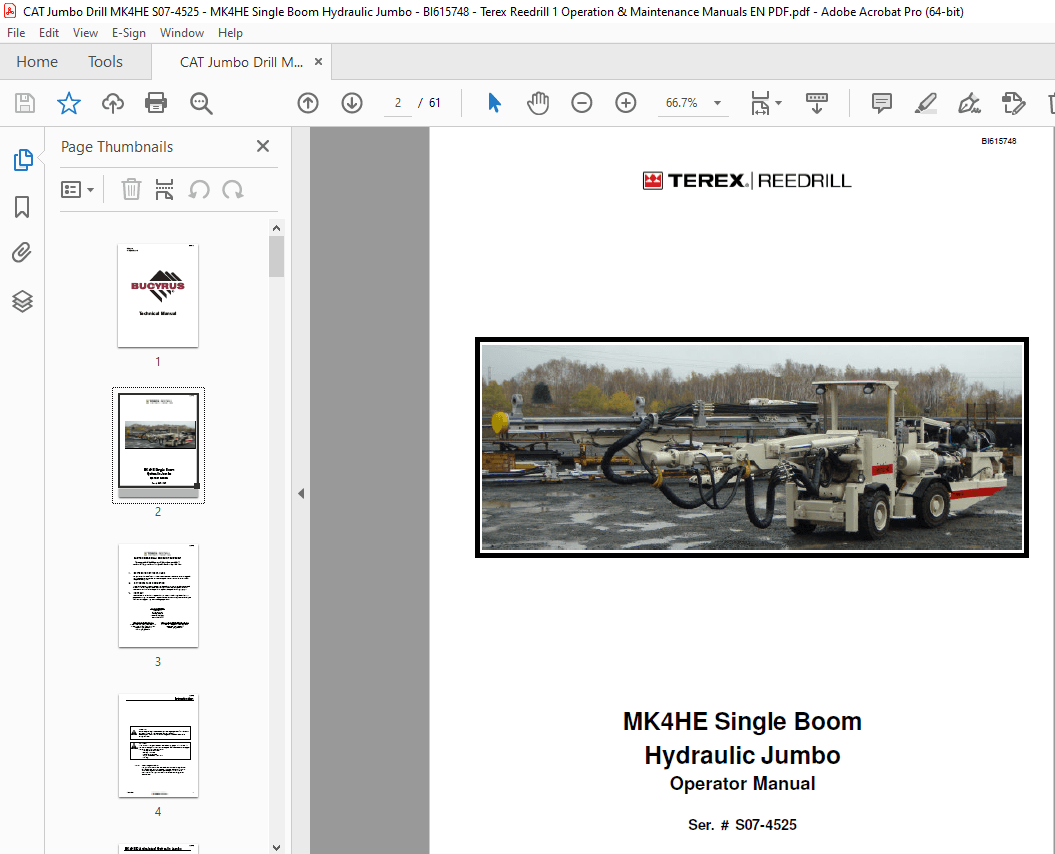Open the File menu
The height and width of the screenshot is (854, 1055).
tap(16, 33)
